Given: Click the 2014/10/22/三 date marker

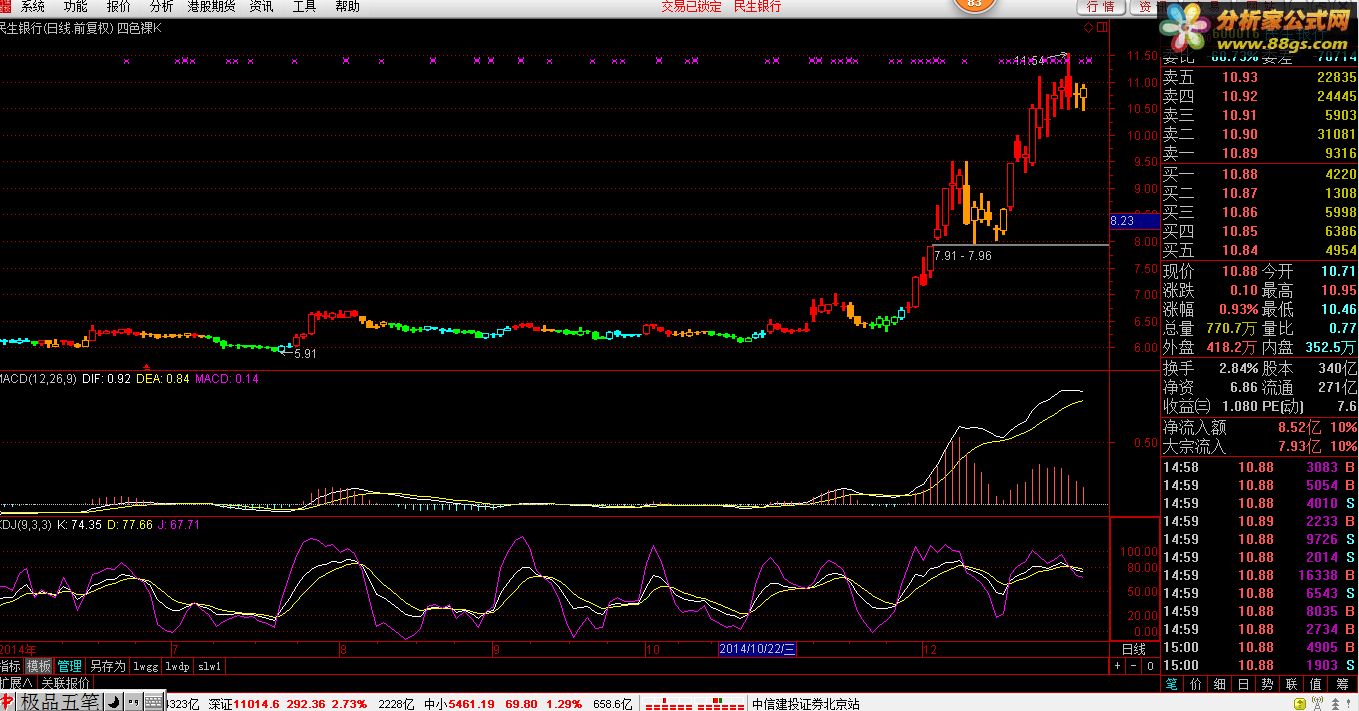Looking at the screenshot, I should (758, 649).
